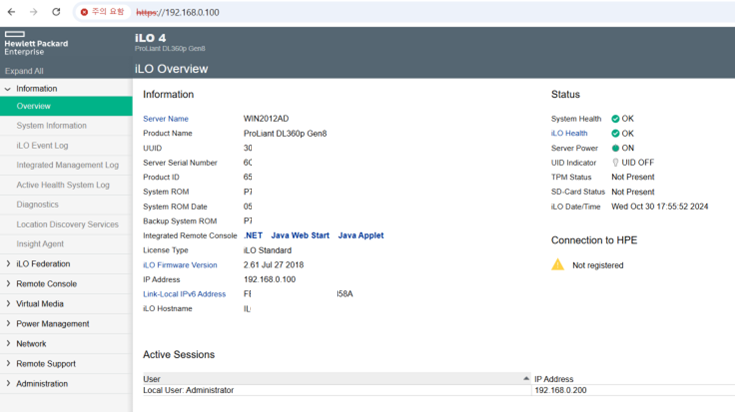Screen dimensions: 735x412
Task: Select the IP Address value 192.168.0.100
Action: [270, 279]
